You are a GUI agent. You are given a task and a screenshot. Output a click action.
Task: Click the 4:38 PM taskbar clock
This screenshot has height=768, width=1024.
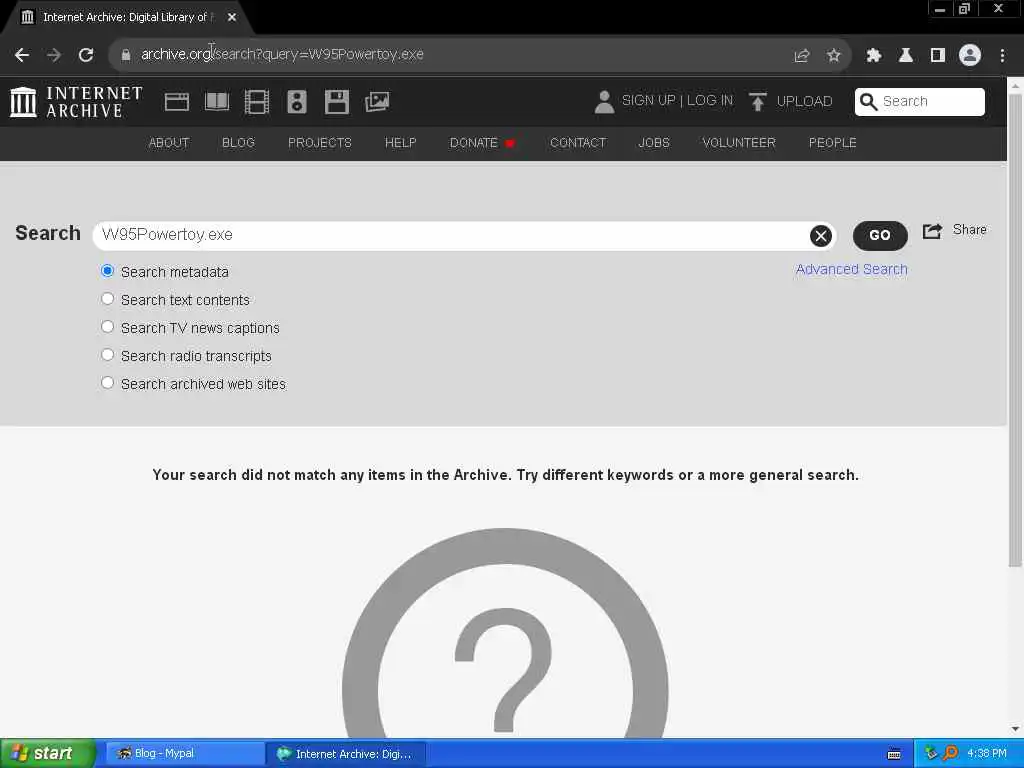987,754
